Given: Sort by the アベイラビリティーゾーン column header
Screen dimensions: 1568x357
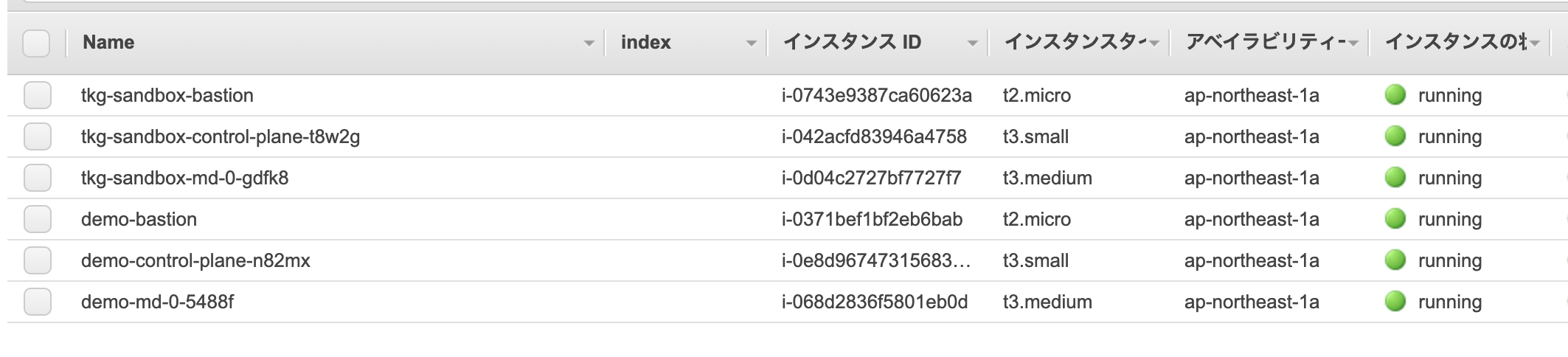Looking at the screenshot, I should [x=1265, y=42].
